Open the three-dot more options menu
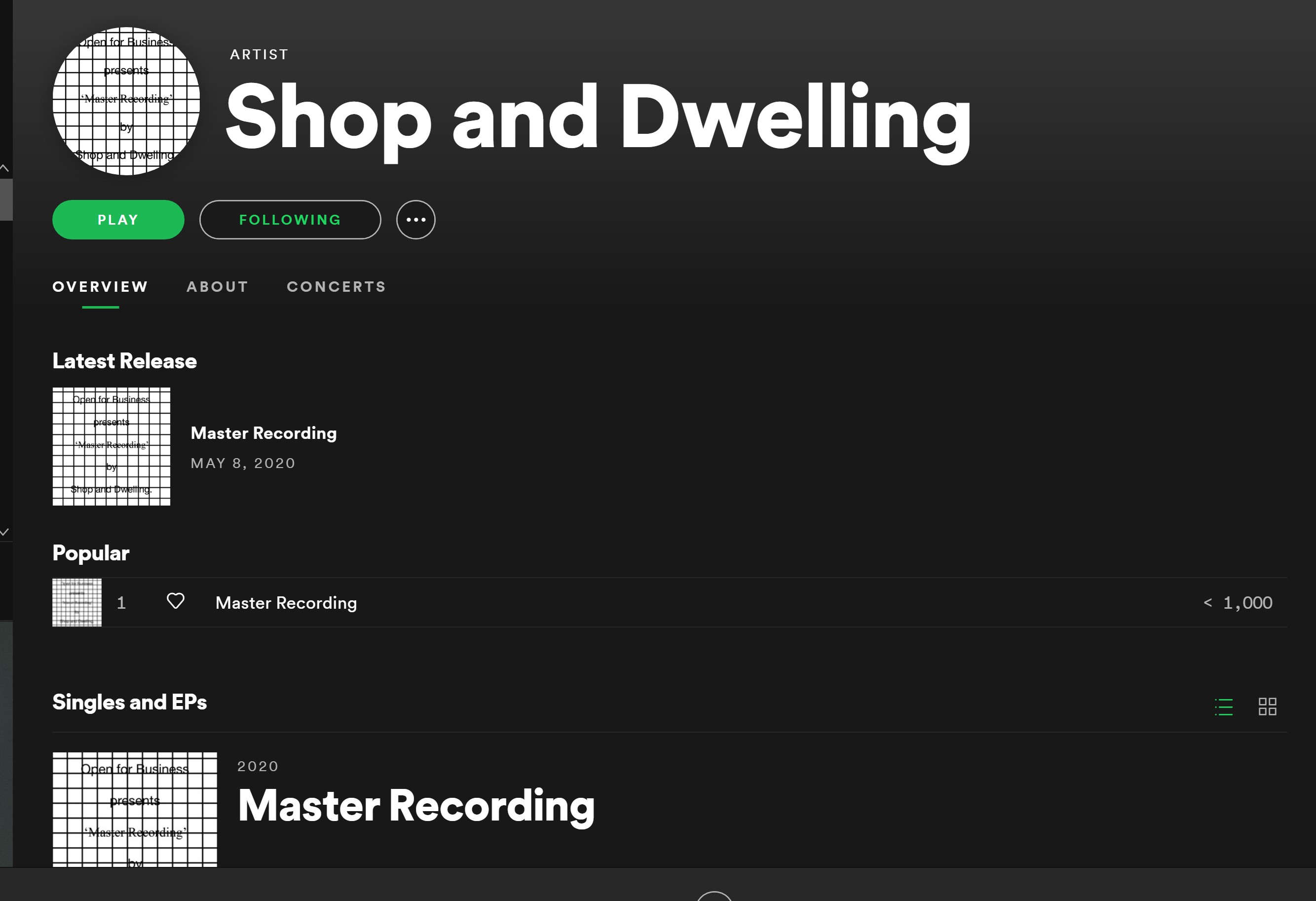The image size is (1316, 901). 415,220
